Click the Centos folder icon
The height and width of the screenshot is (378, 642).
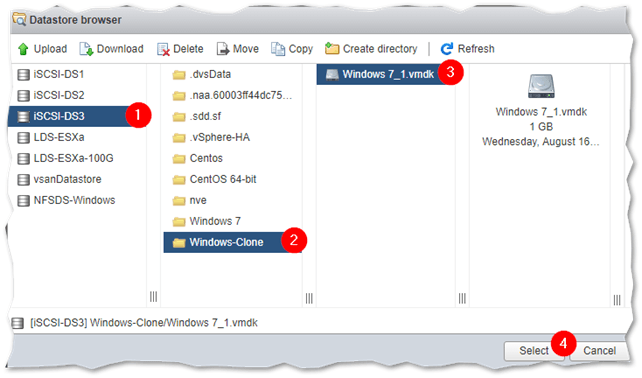point(179,159)
